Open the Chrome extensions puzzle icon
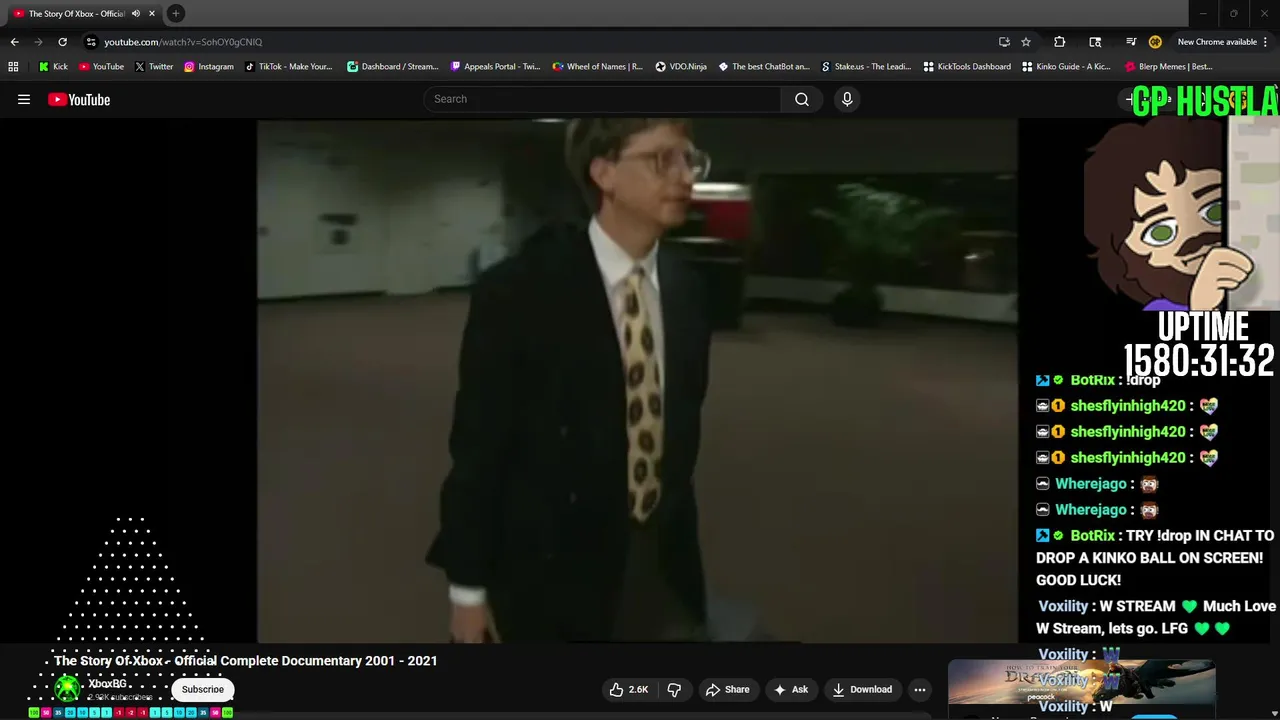Viewport: 1280px width, 720px height. click(x=1059, y=42)
